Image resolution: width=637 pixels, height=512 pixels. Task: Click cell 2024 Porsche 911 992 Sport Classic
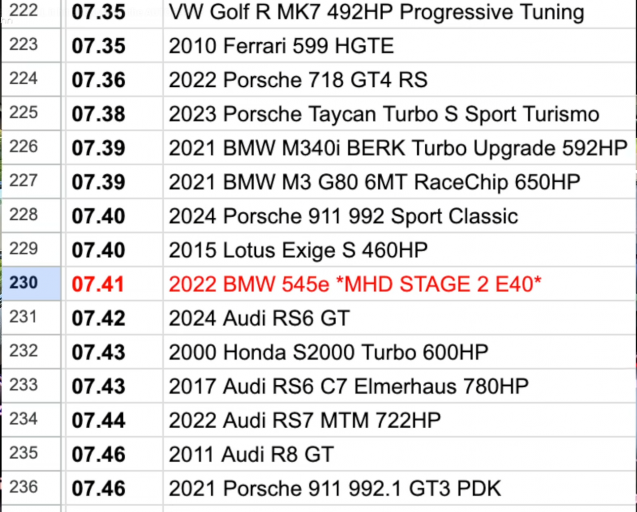(400, 215)
